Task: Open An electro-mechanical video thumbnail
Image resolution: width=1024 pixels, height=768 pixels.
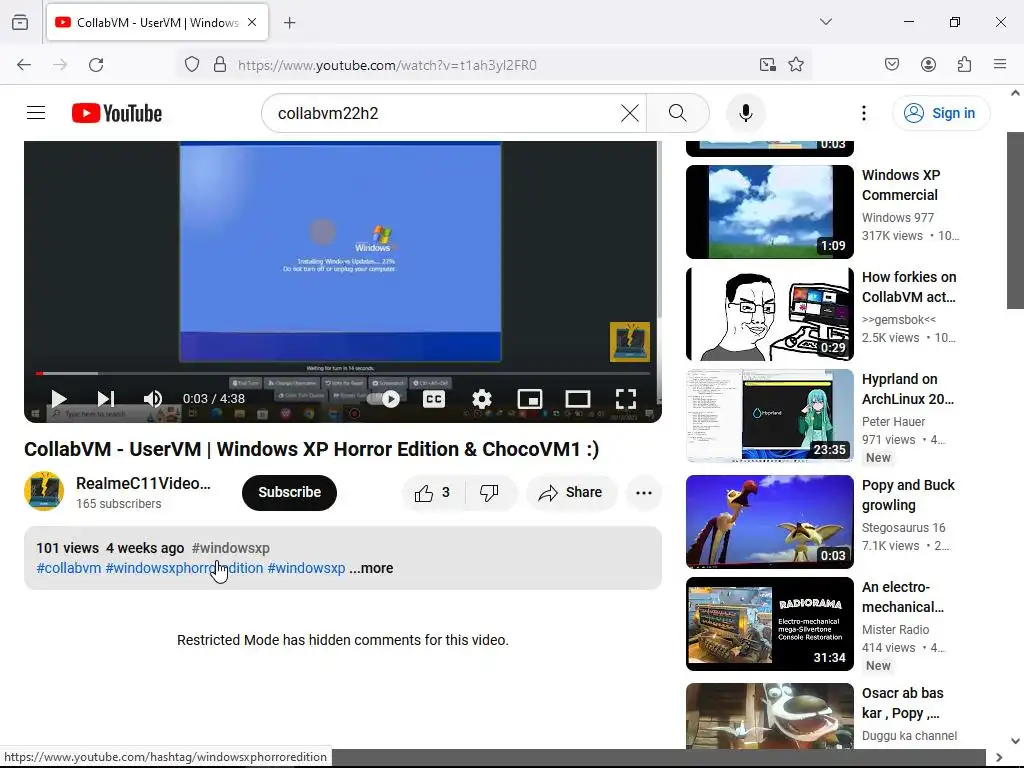Action: point(769,624)
